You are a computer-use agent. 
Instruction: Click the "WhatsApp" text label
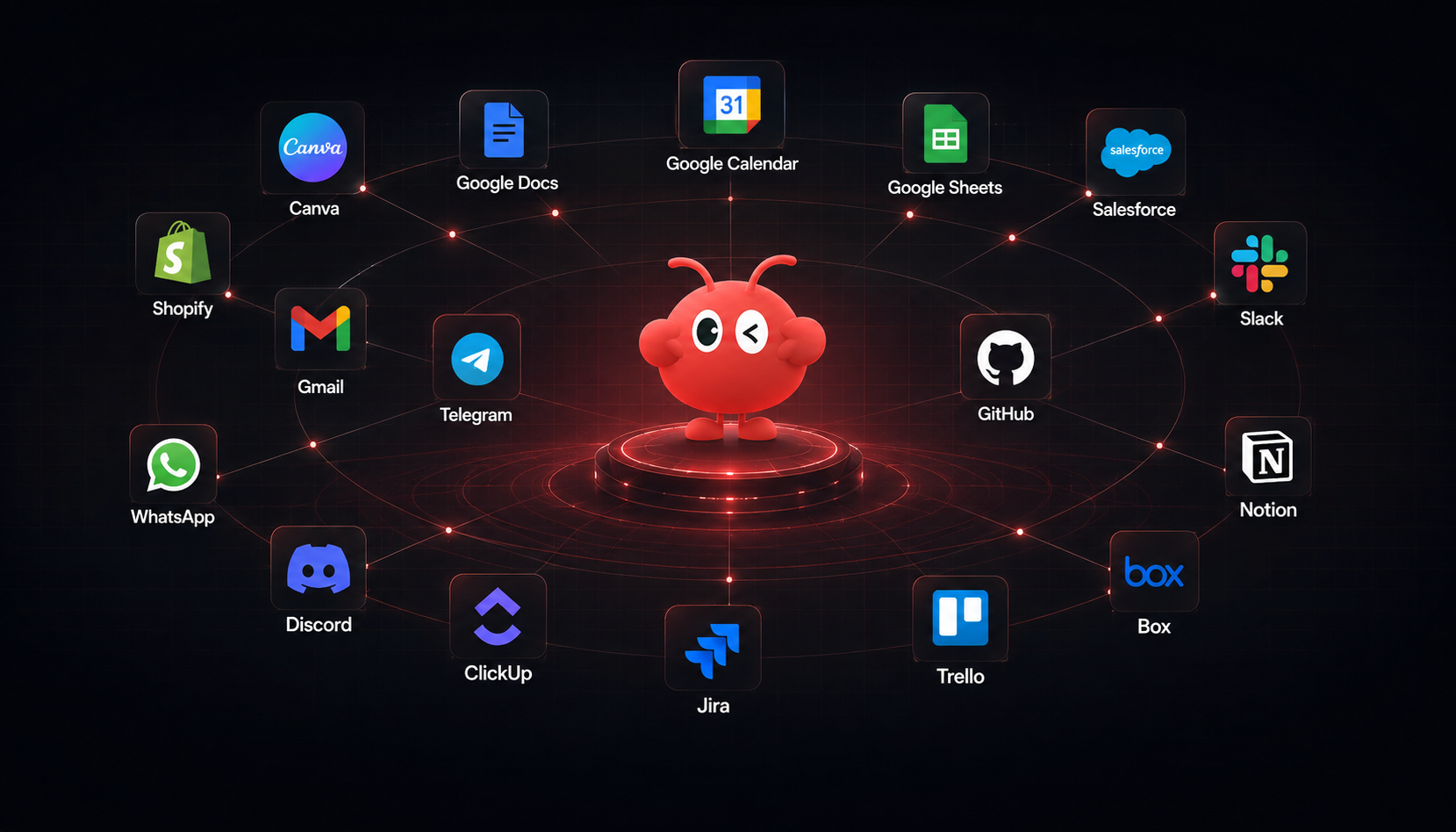point(173,517)
